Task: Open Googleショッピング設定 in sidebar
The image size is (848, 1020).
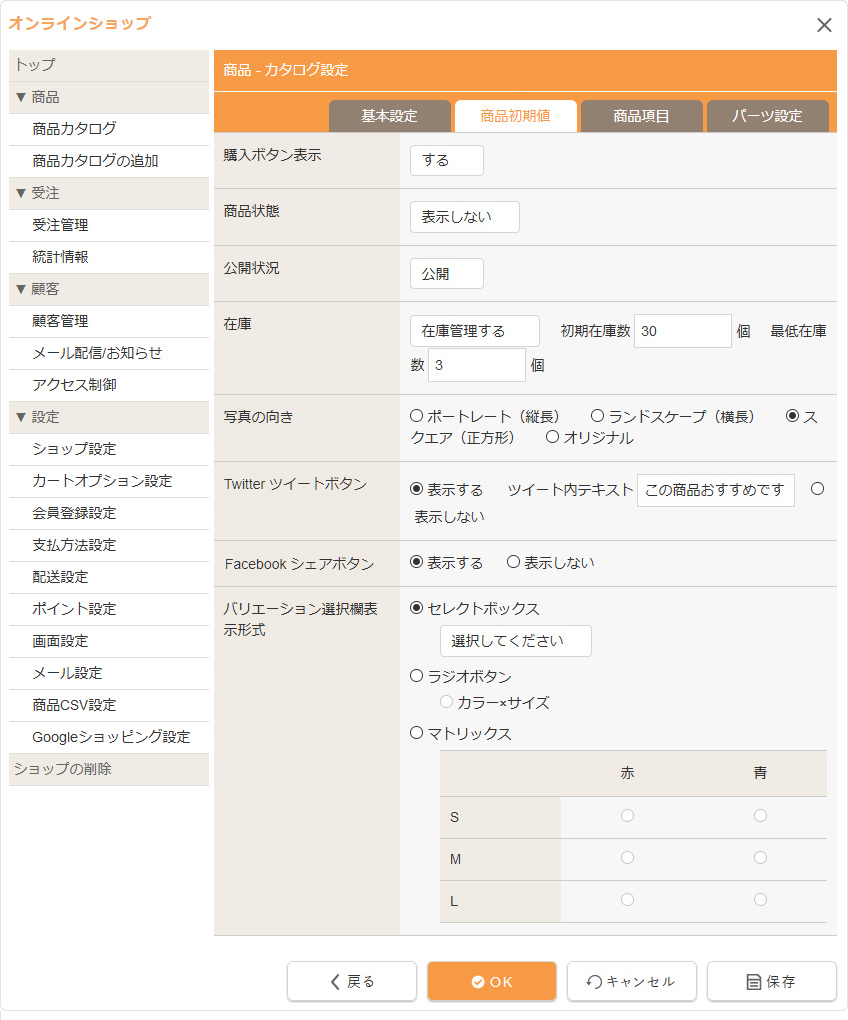Action: point(111,737)
